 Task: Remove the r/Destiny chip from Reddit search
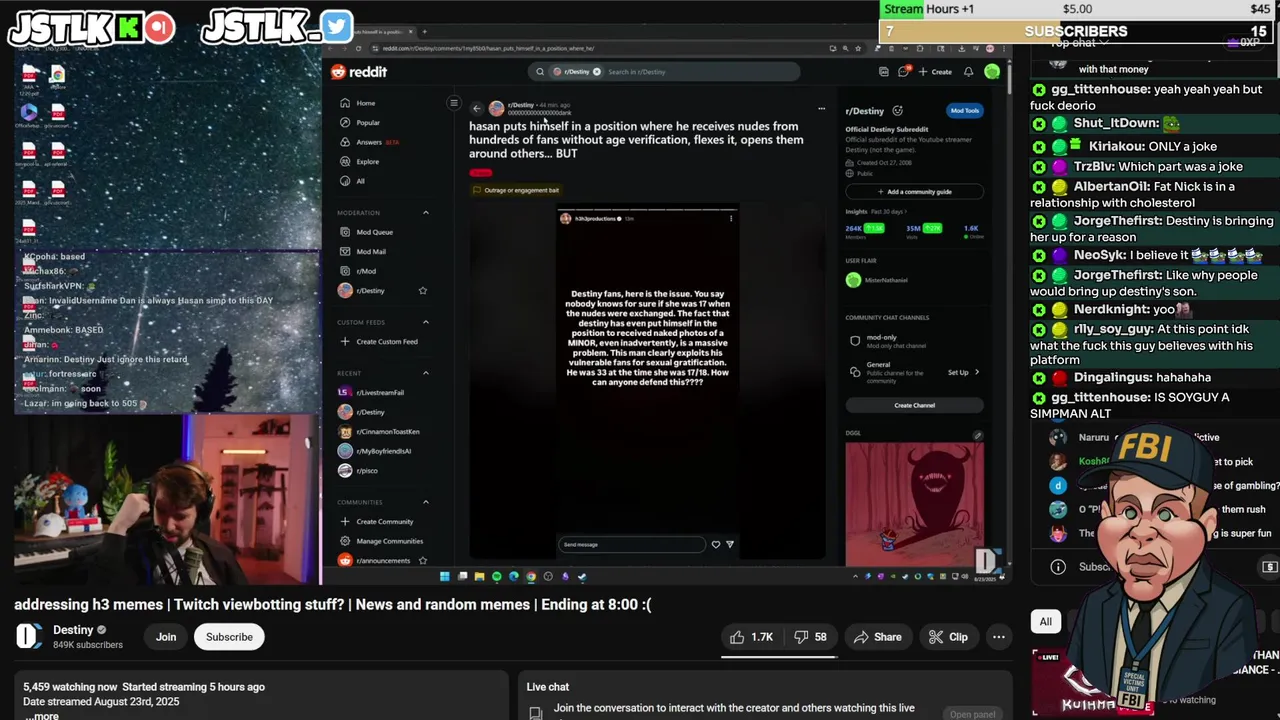click(x=597, y=72)
